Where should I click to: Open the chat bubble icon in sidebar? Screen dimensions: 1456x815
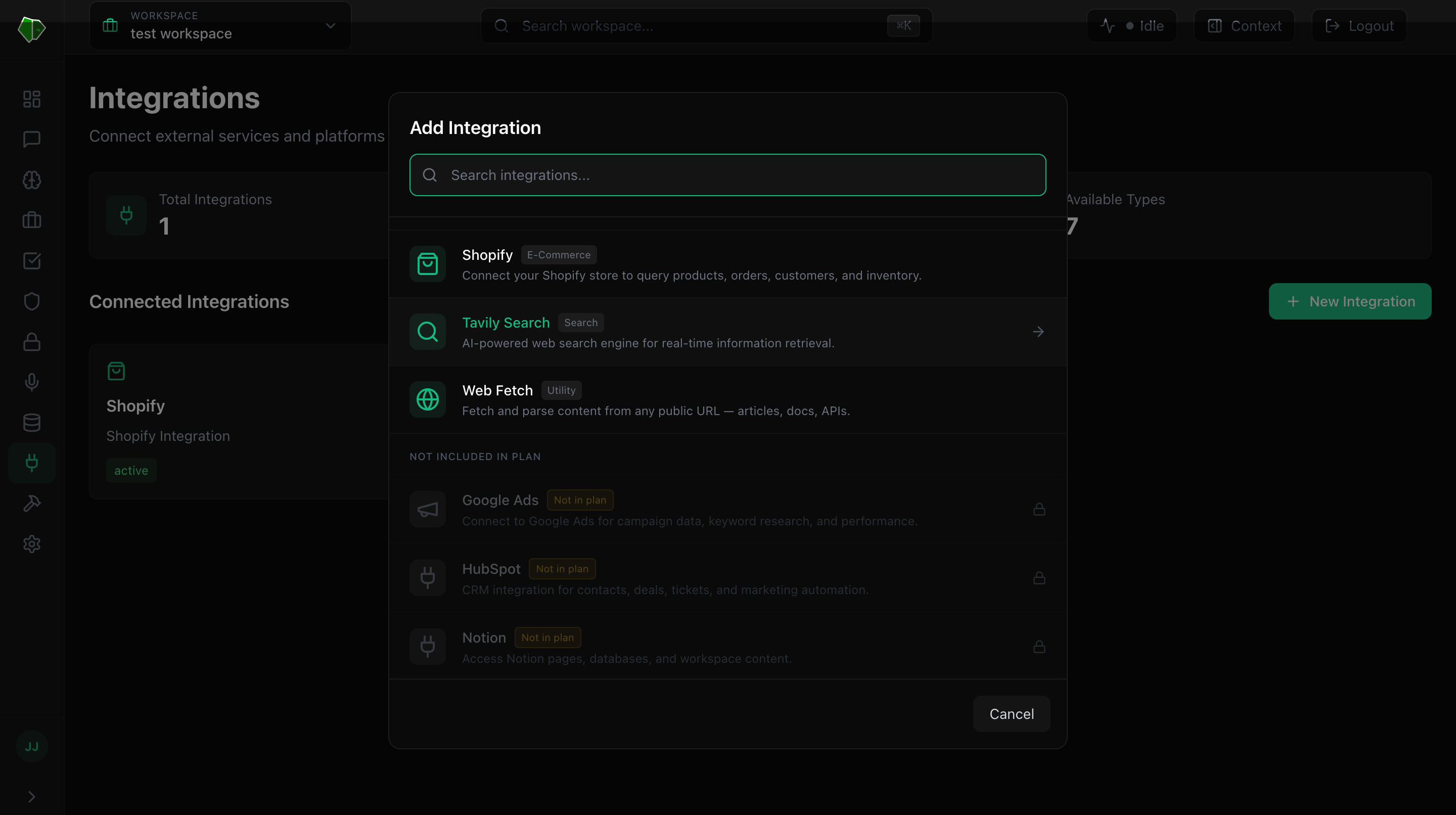[x=32, y=139]
